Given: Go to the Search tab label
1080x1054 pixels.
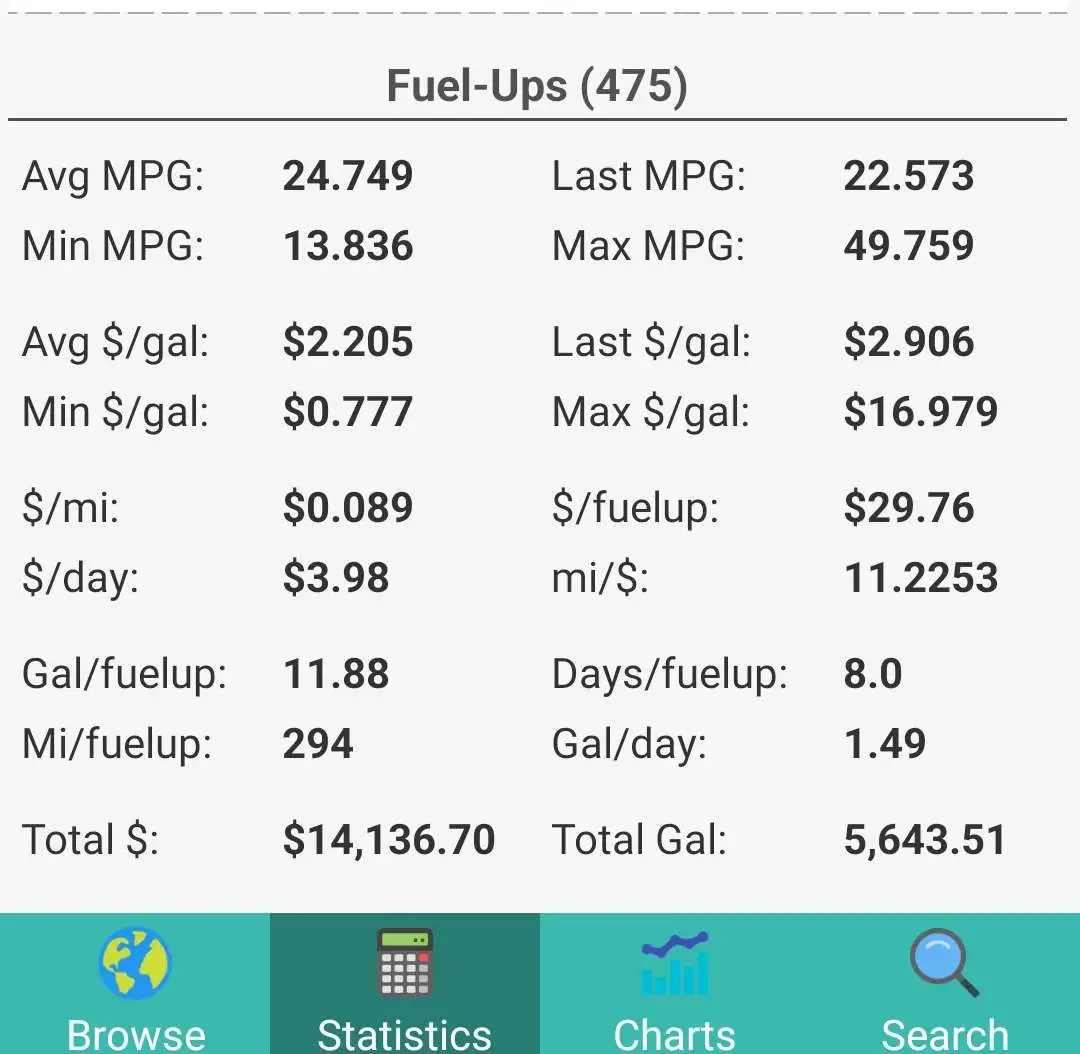Looking at the screenshot, I should 944,1034.
